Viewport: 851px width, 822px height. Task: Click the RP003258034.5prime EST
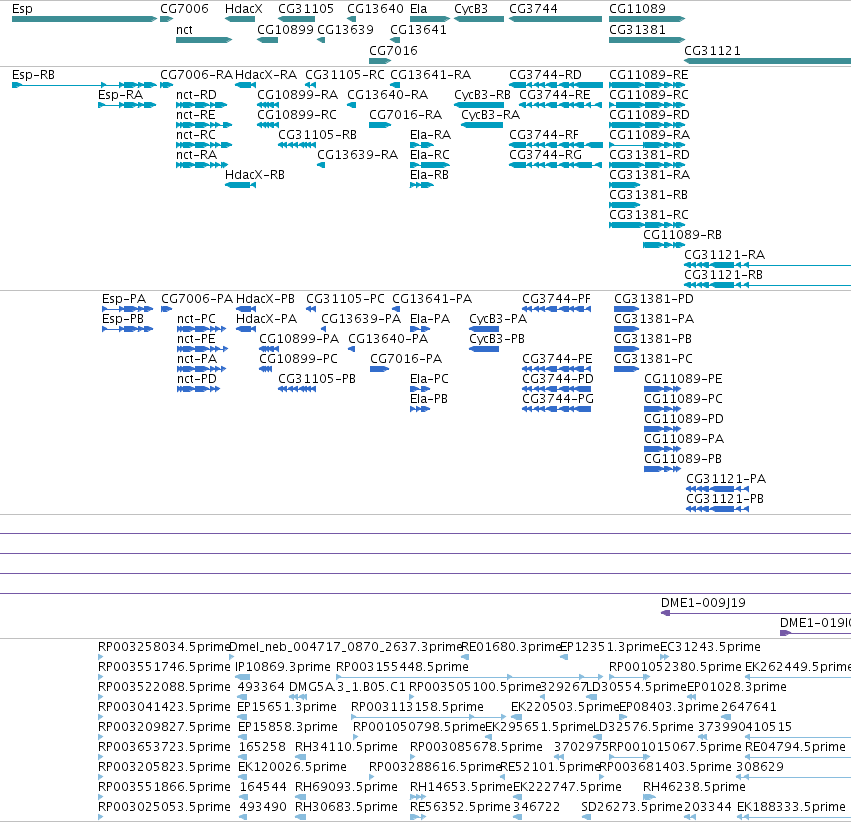[100, 657]
